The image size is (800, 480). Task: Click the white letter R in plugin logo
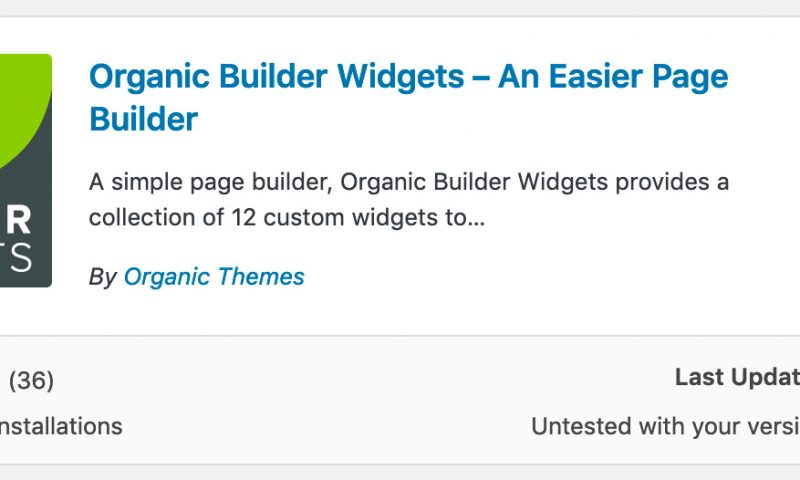point(19,219)
